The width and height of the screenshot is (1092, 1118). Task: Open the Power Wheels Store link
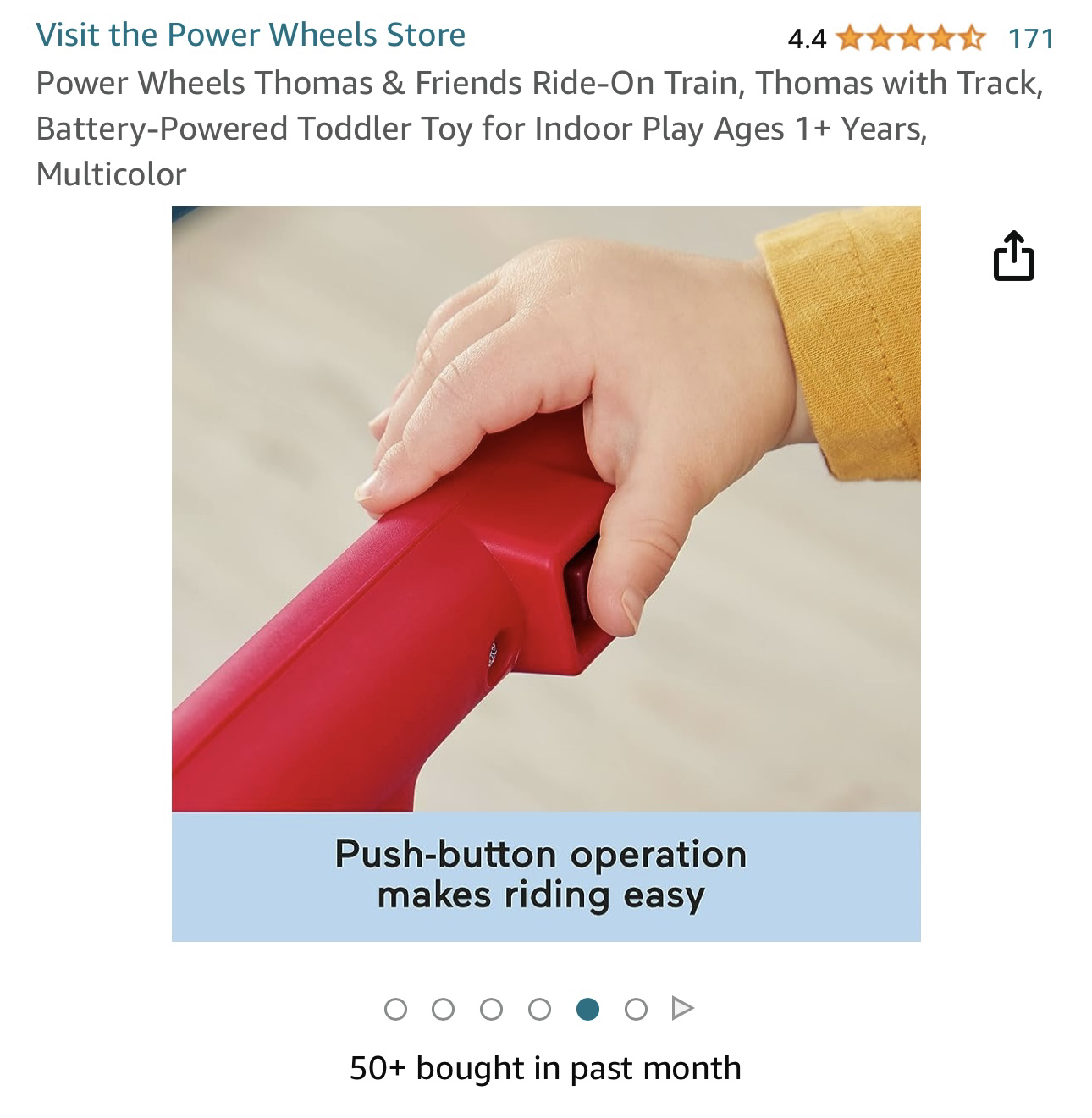point(251,35)
